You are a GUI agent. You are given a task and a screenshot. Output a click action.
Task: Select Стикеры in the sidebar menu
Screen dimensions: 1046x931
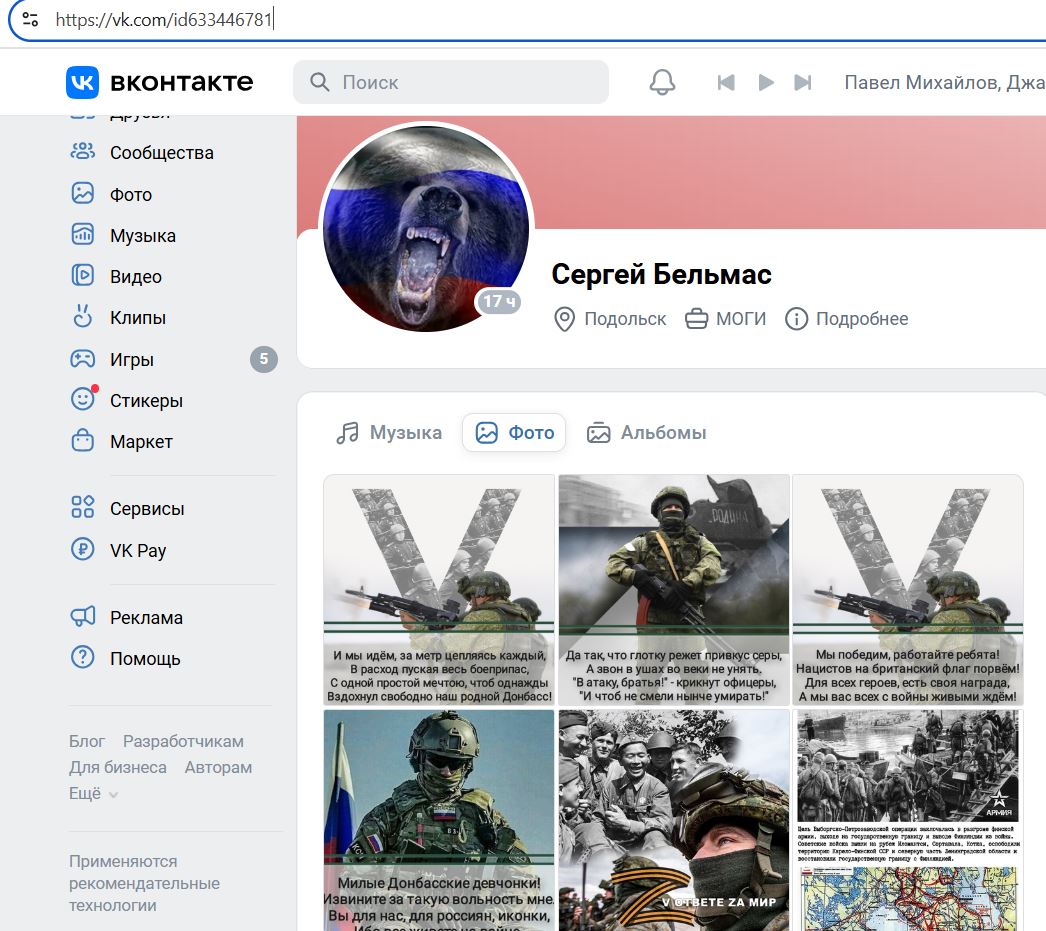(146, 400)
